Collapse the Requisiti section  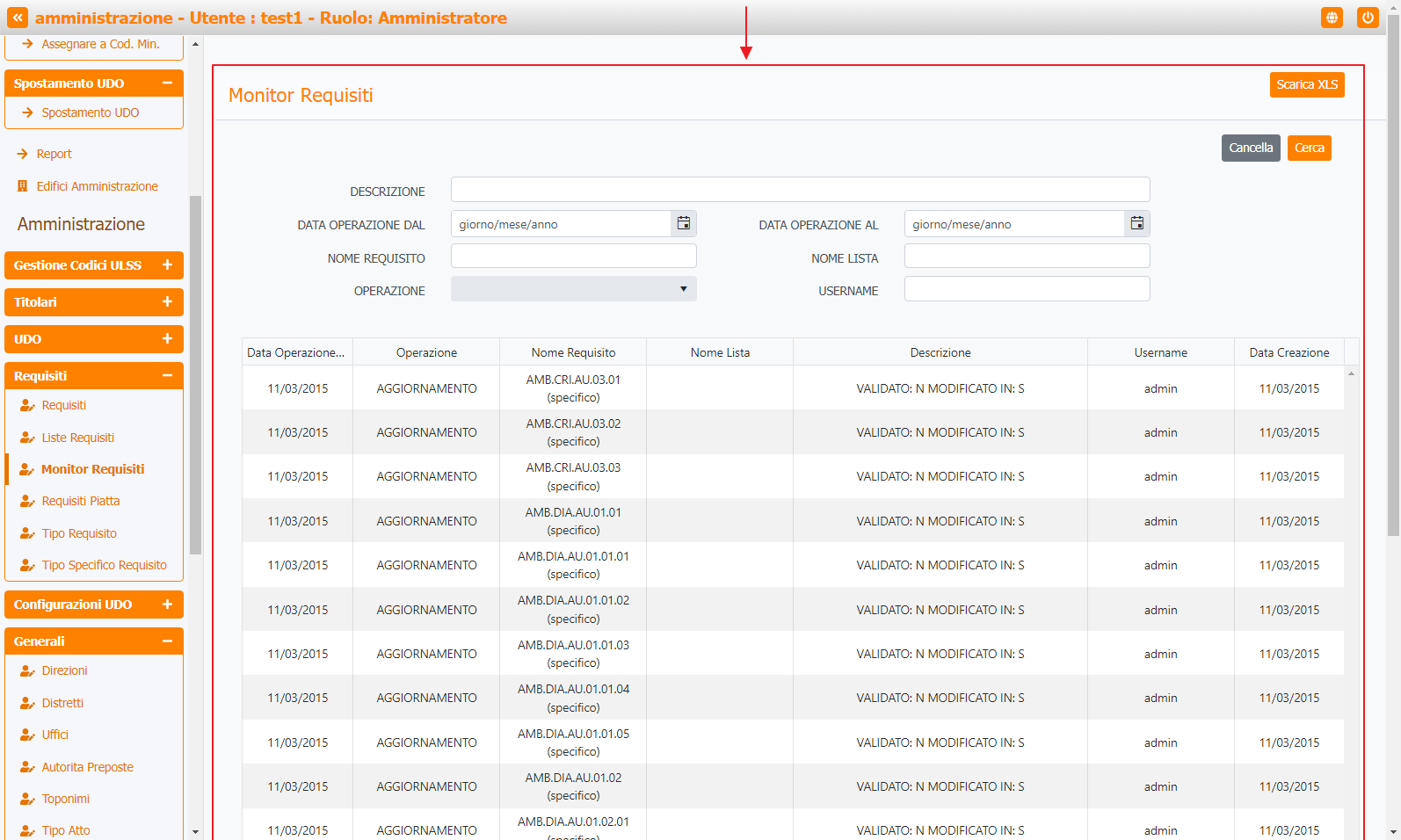167,376
